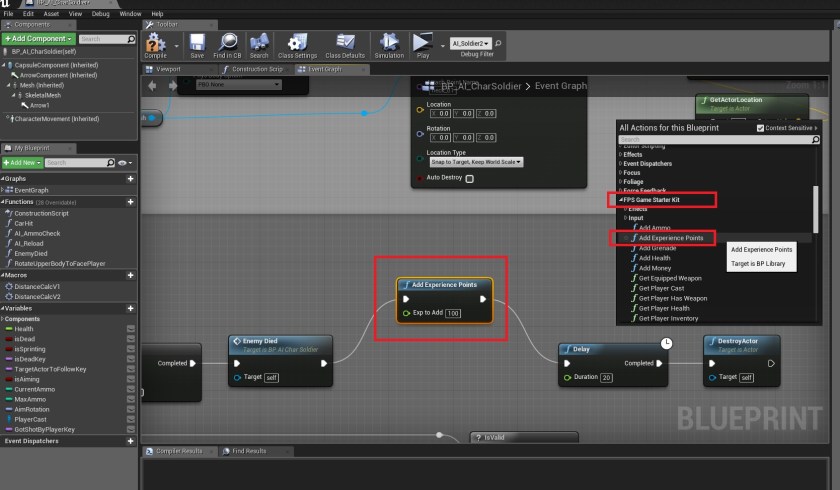The height and width of the screenshot is (490, 840).
Task: Click the Compile button in toolbar
Action: (x=155, y=45)
